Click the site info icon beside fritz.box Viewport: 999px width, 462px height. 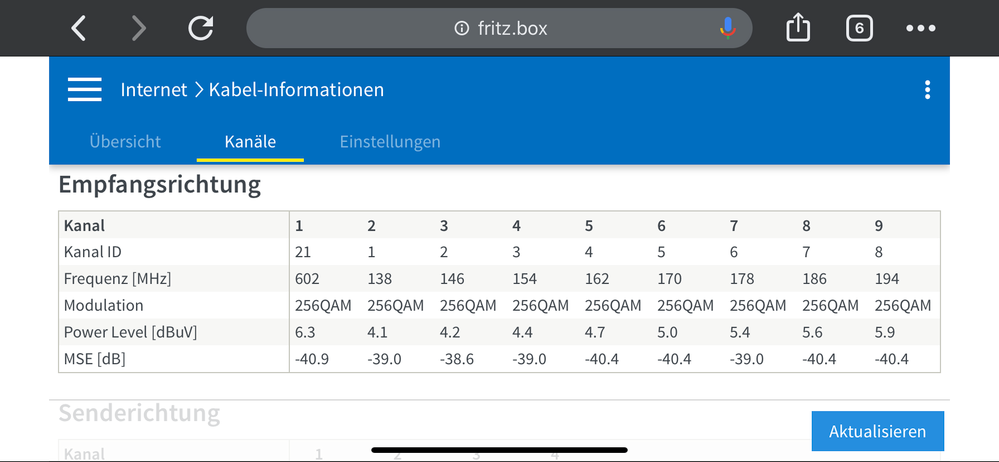coord(461,29)
